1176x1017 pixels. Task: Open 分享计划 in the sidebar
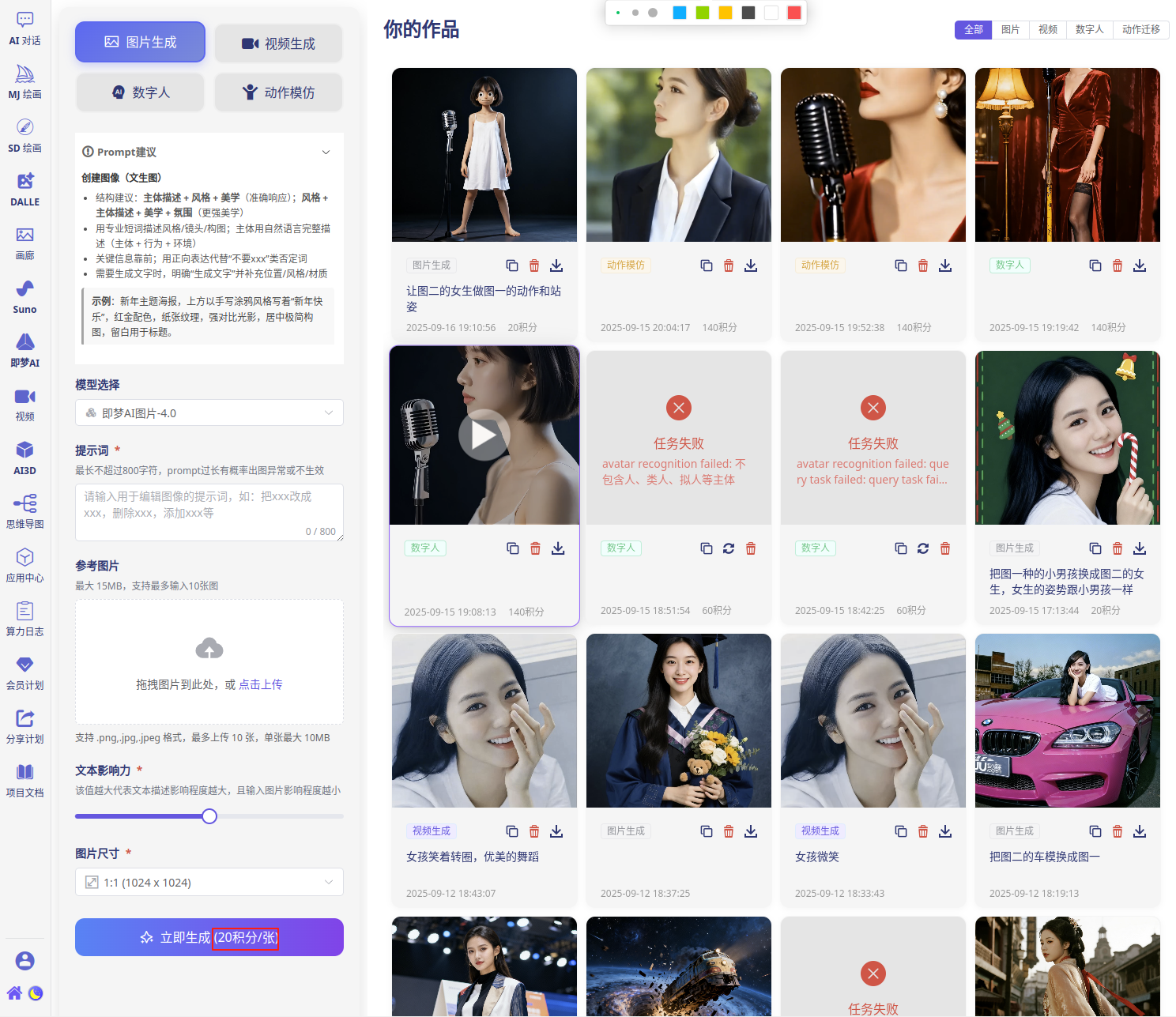[x=25, y=727]
